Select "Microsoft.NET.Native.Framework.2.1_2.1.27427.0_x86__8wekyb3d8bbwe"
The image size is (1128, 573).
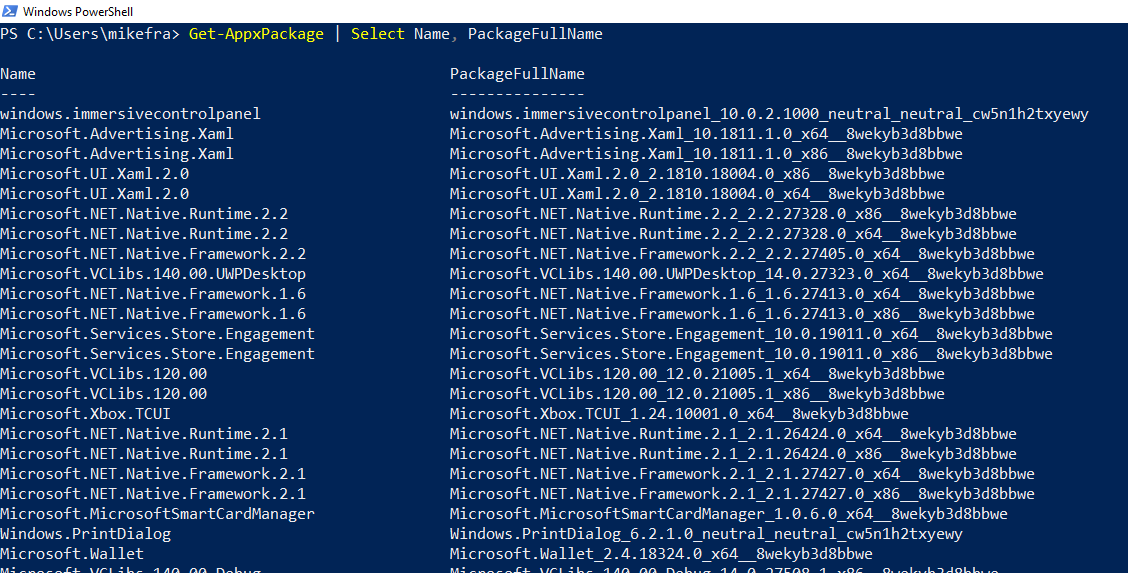pyautogui.click(x=742, y=494)
